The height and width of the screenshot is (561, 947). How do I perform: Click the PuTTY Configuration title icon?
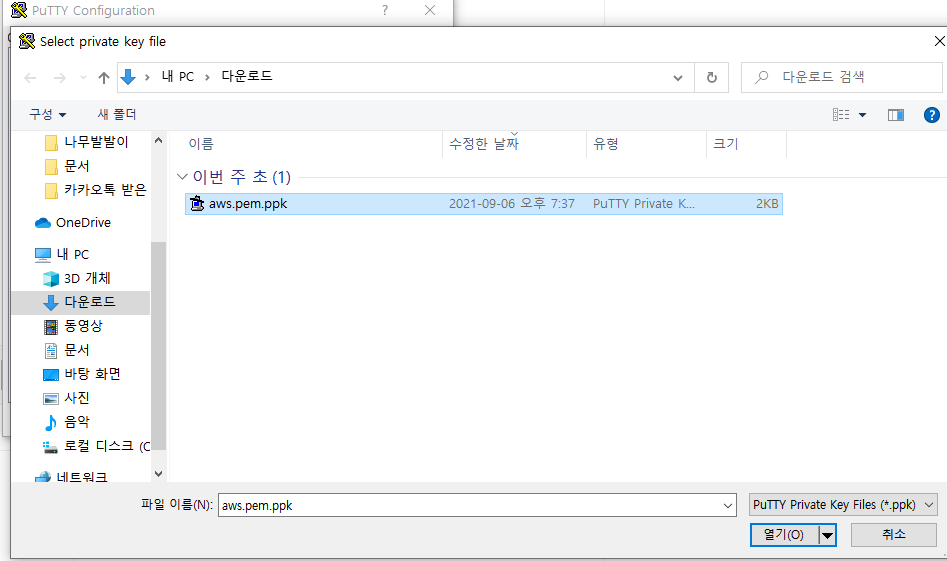tap(19, 10)
